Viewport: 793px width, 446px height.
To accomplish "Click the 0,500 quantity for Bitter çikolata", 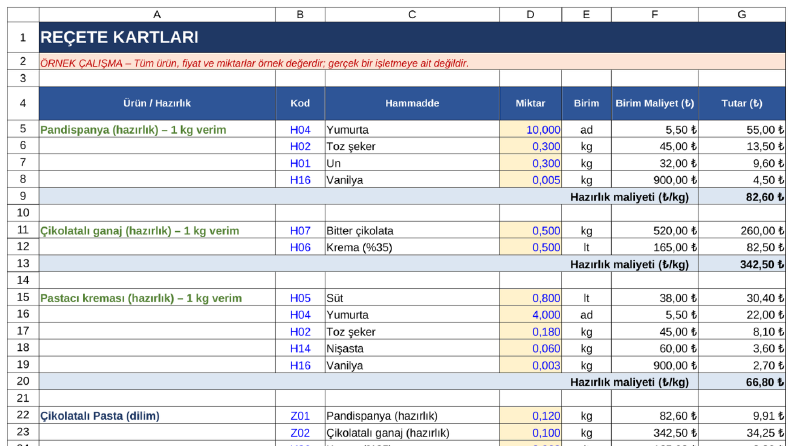I will (x=530, y=231).
